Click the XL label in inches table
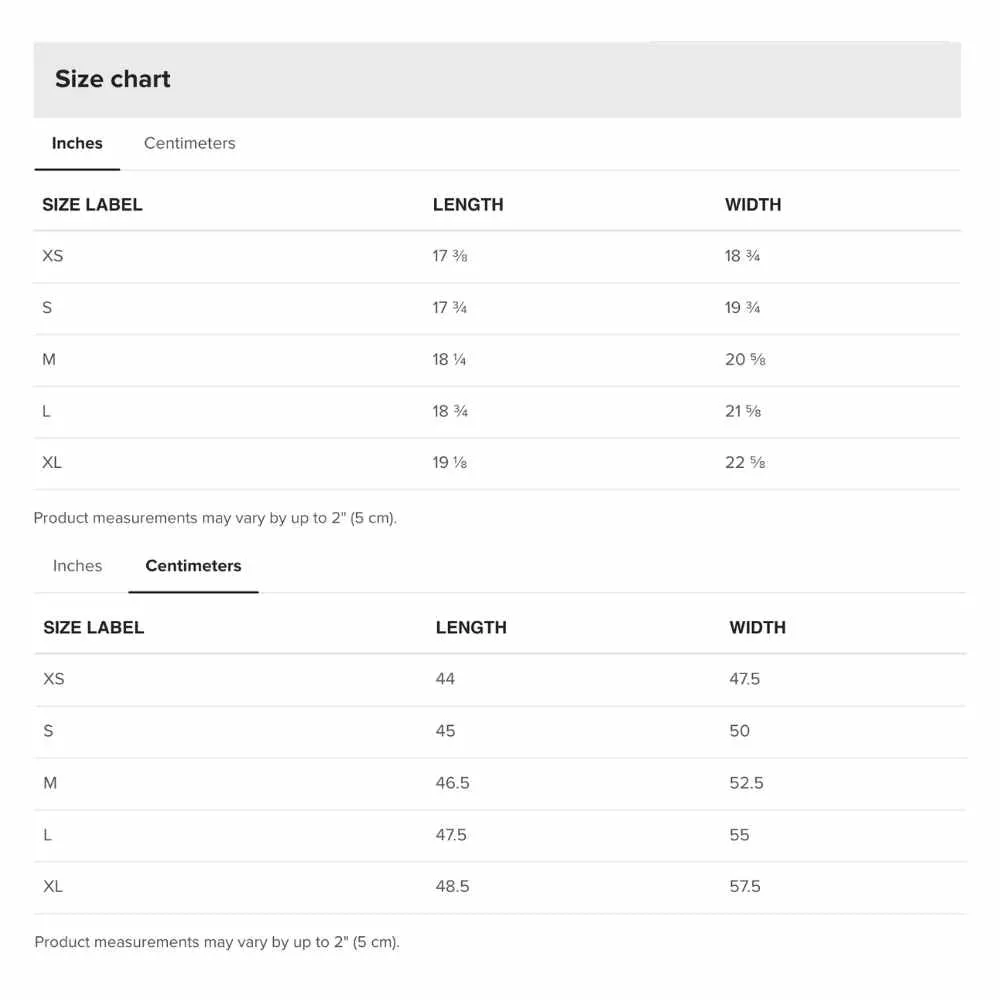The width and height of the screenshot is (1000, 1000). click(52, 463)
